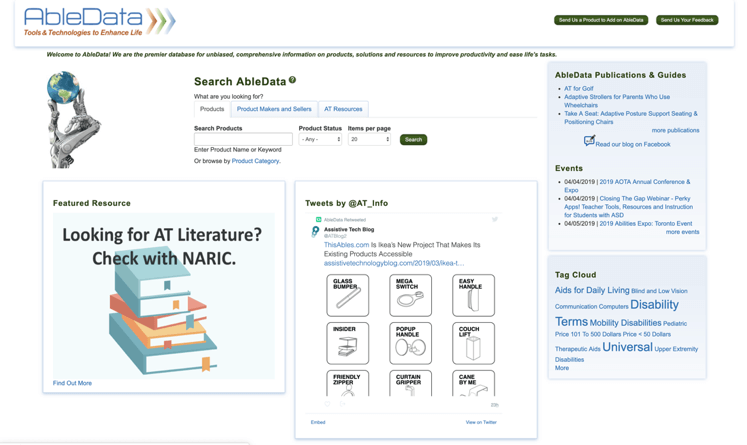Click the Cane By Me product image

474,383
